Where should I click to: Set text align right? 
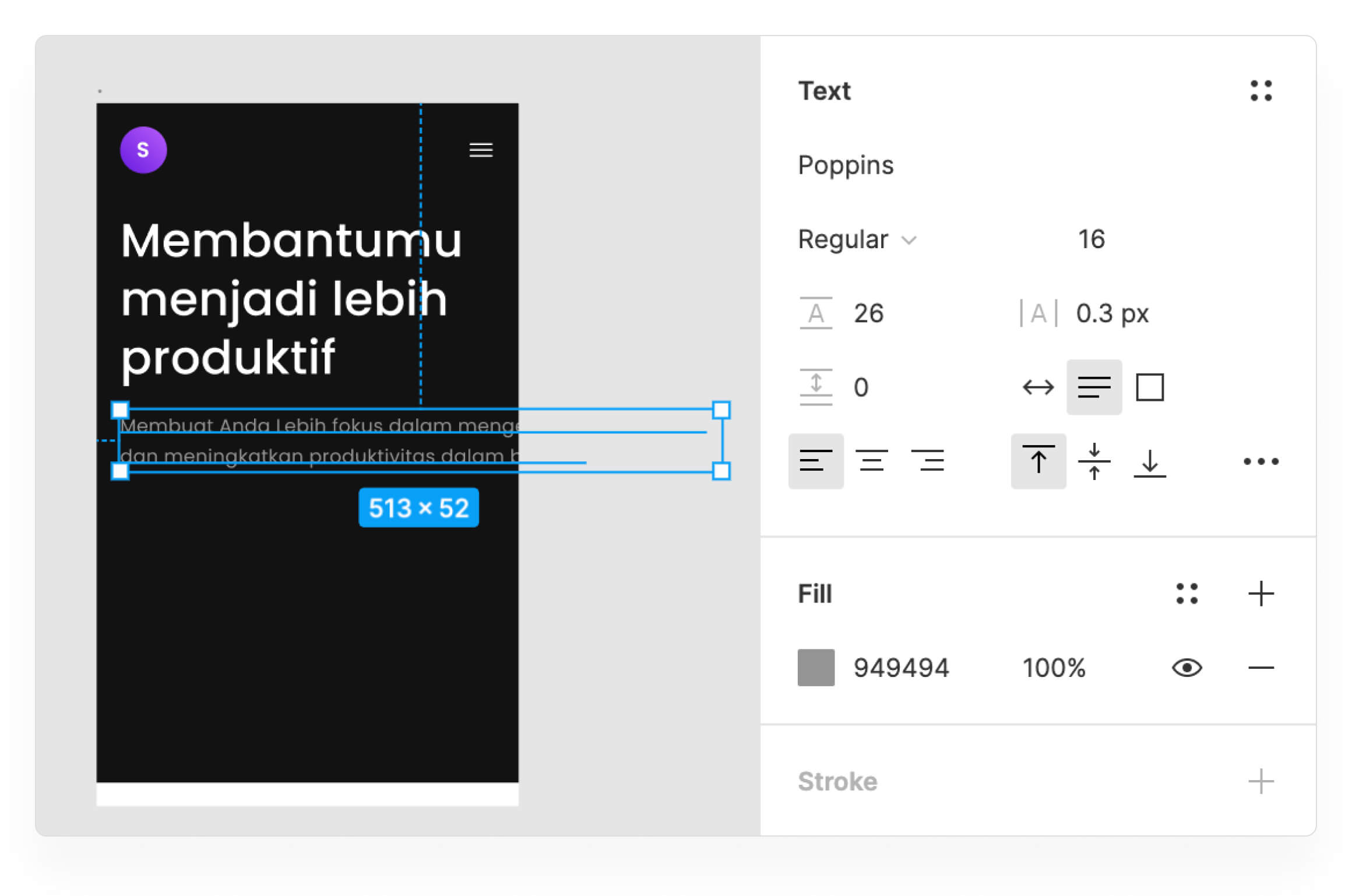(x=927, y=461)
